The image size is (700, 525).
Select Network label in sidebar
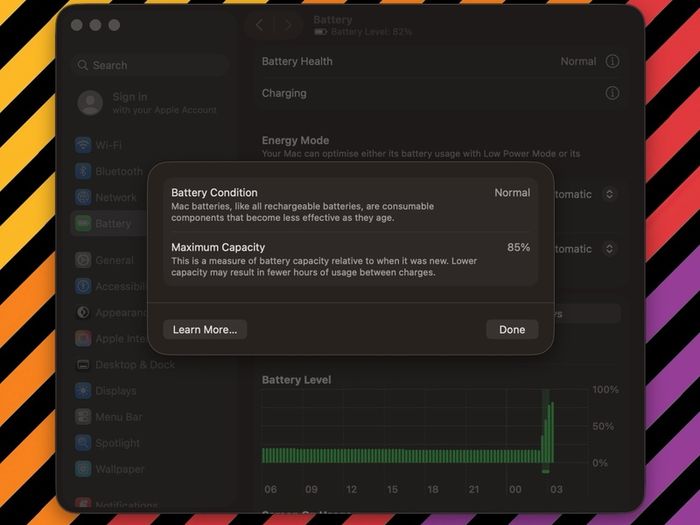click(116, 197)
